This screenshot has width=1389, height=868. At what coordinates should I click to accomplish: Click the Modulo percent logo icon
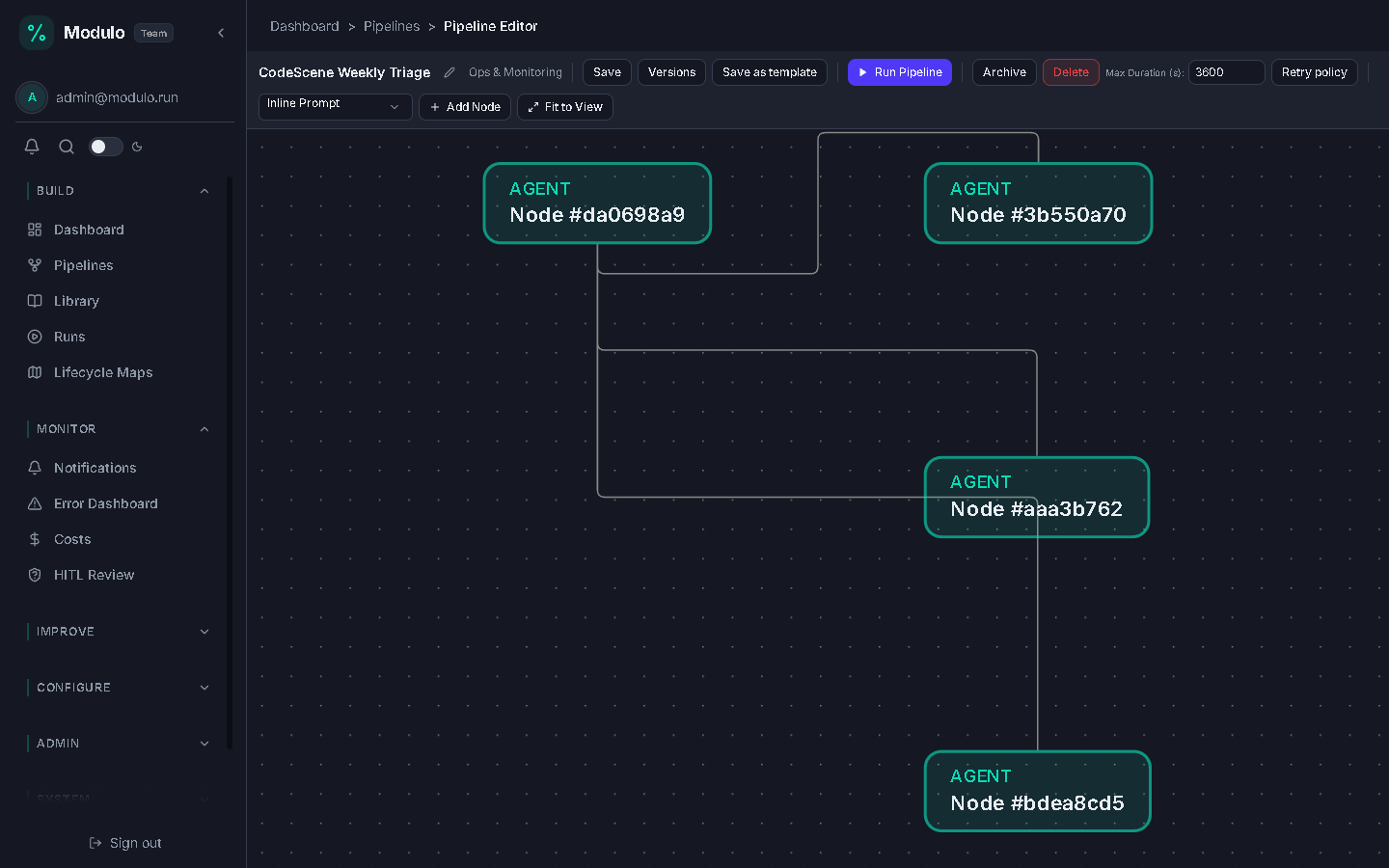(37, 33)
